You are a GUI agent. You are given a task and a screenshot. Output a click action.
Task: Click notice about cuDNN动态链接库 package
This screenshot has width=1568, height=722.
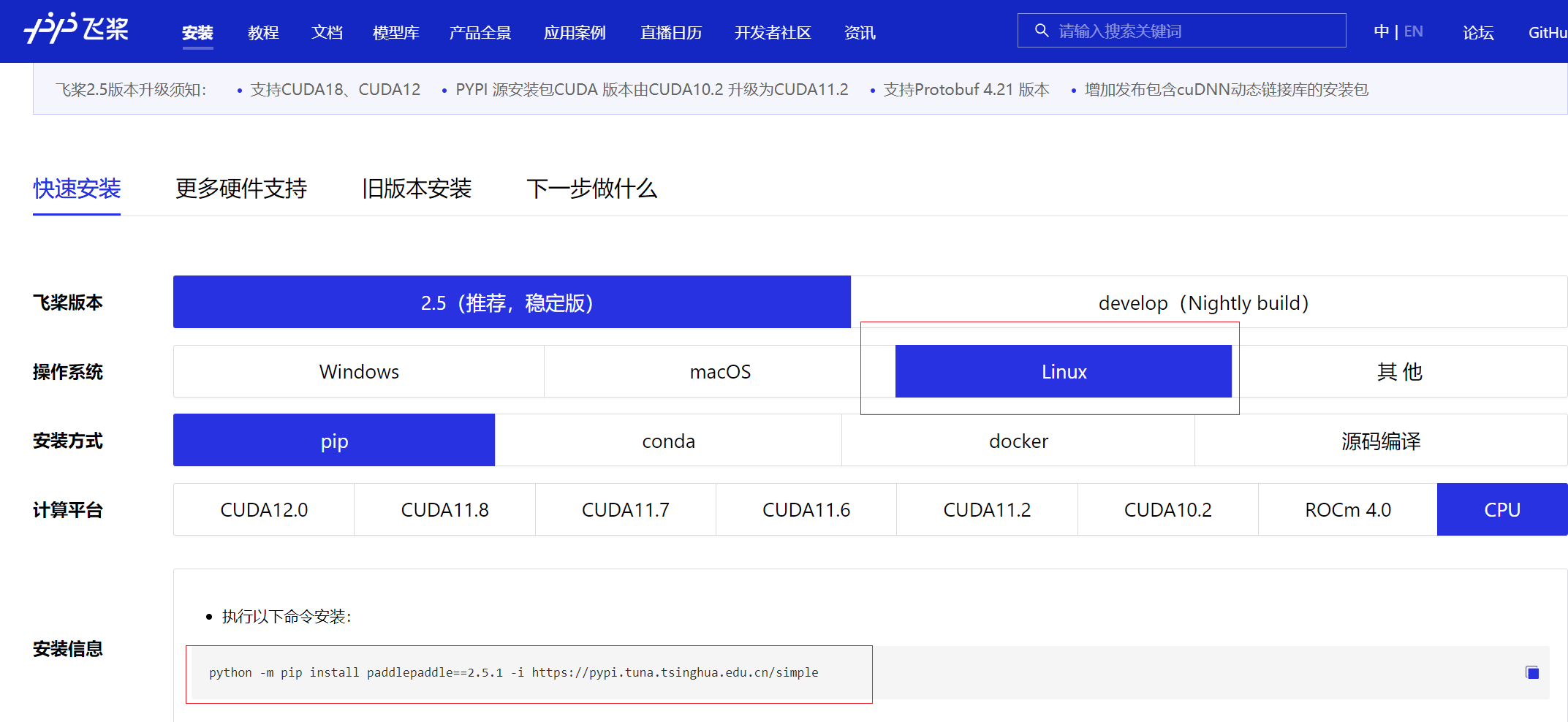pyautogui.click(x=1227, y=89)
